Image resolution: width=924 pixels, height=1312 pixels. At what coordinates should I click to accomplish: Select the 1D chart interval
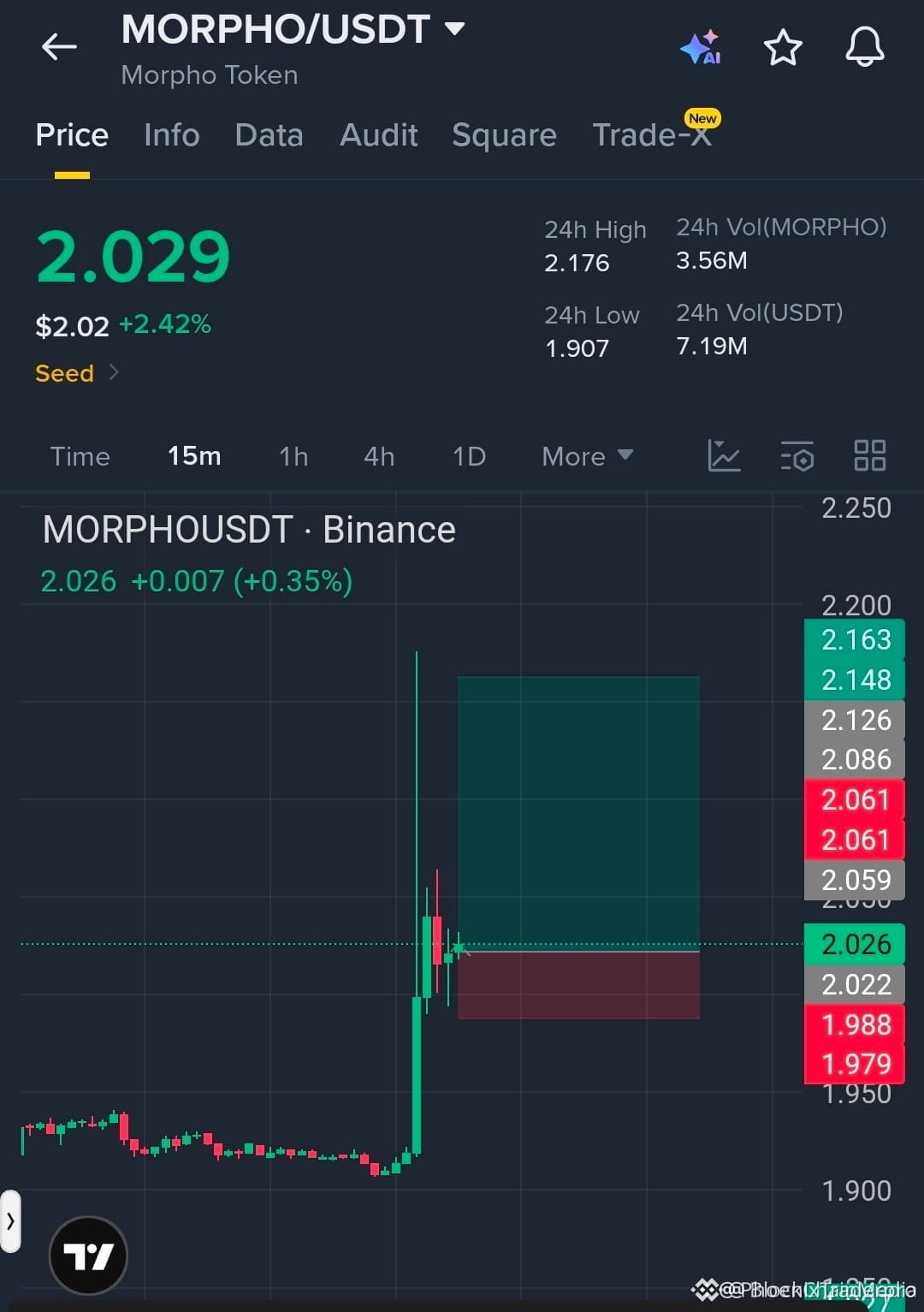469,456
